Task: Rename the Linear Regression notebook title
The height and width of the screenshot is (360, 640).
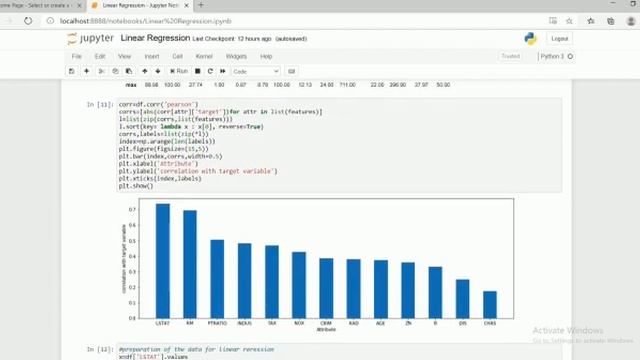Action: pyautogui.click(x=155, y=38)
